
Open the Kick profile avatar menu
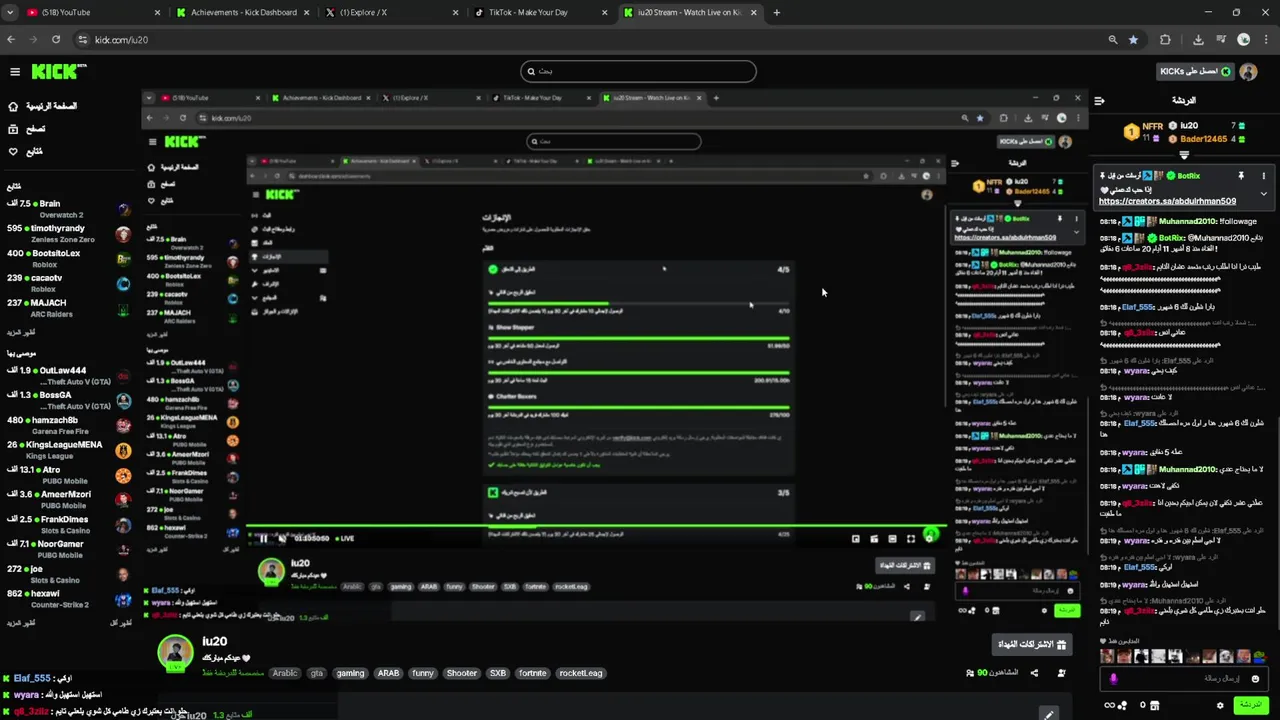pyautogui.click(x=1248, y=71)
